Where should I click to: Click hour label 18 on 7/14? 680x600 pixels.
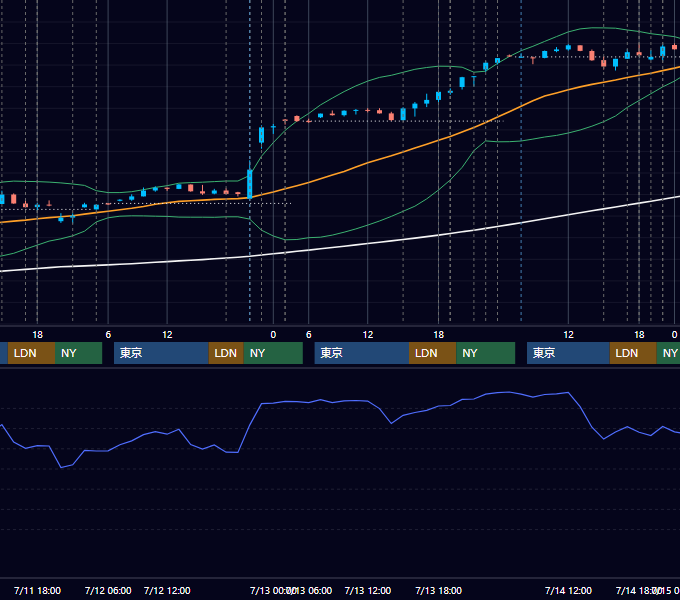(x=639, y=335)
